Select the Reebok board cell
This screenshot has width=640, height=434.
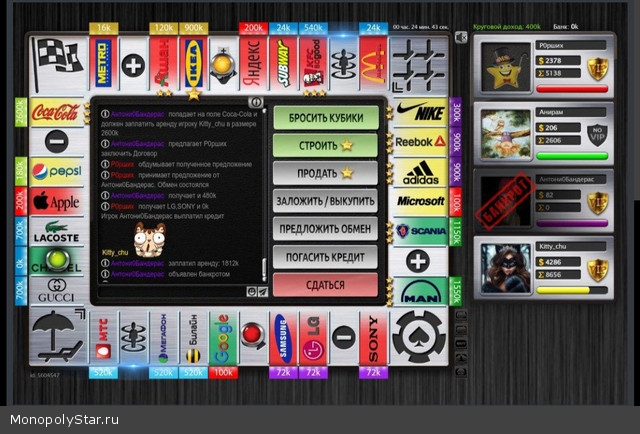[420, 142]
